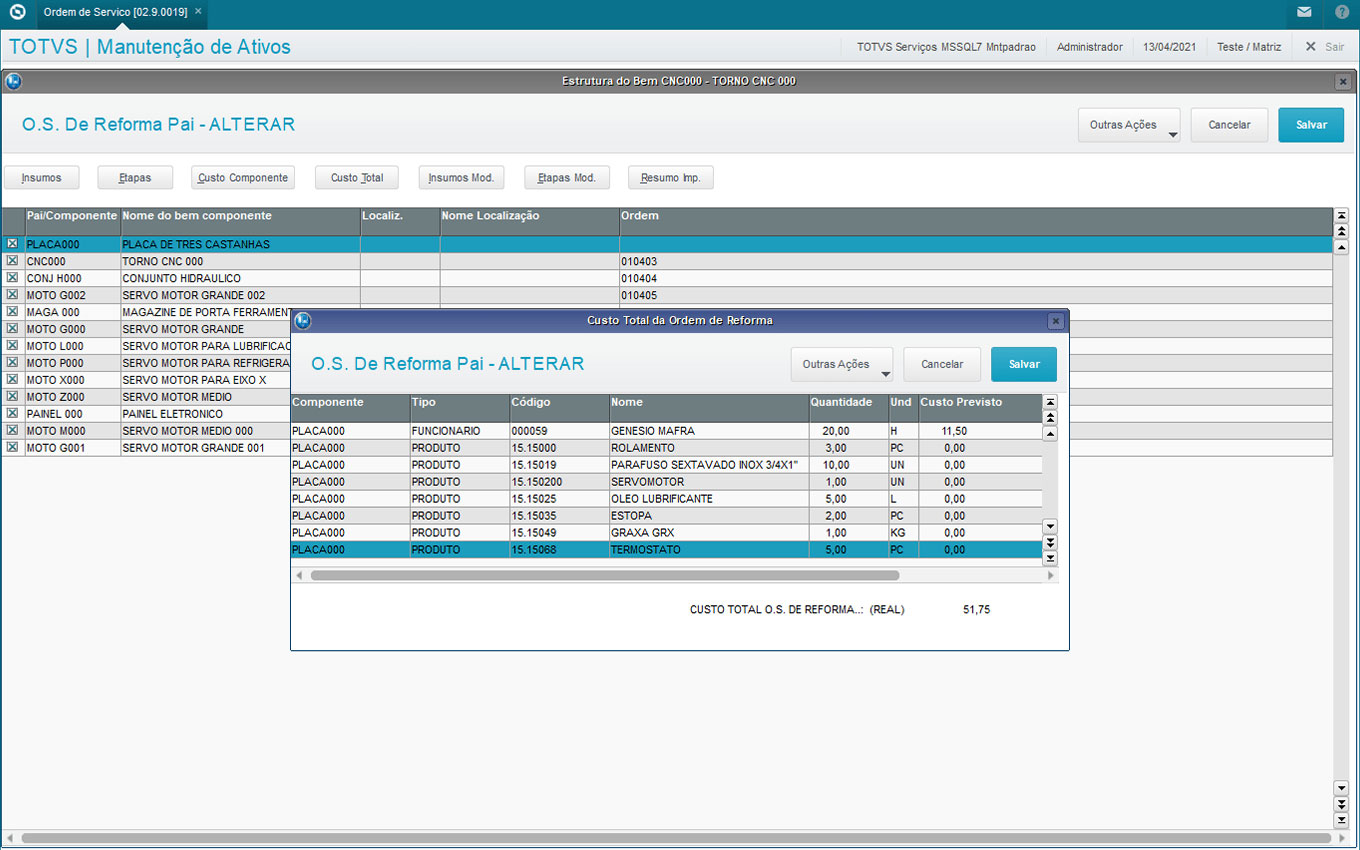
Task: Close the Custo Total da Ordem de Reforma dialog
Action: 1055,321
